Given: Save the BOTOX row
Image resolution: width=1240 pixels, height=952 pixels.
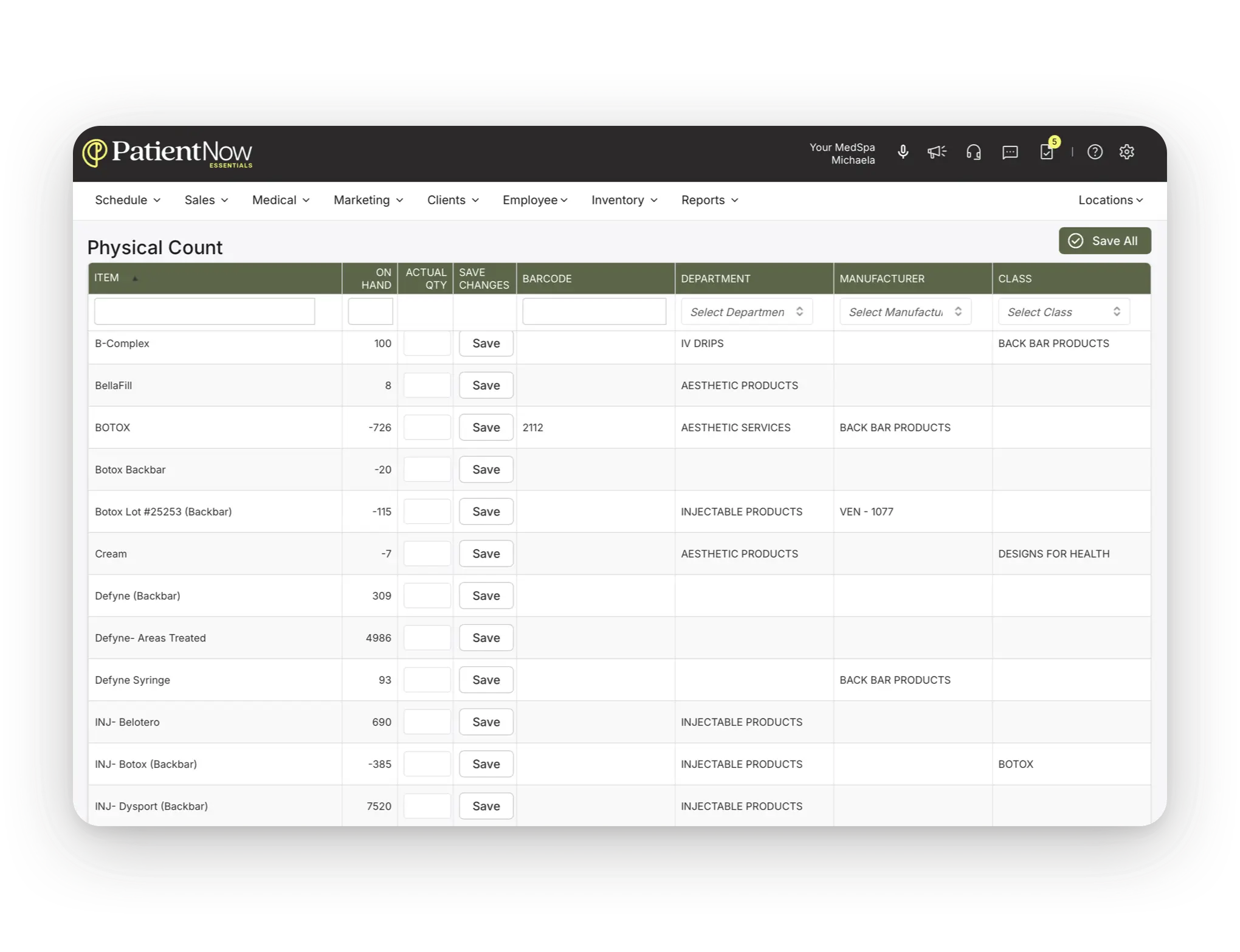Looking at the screenshot, I should 486,427.
